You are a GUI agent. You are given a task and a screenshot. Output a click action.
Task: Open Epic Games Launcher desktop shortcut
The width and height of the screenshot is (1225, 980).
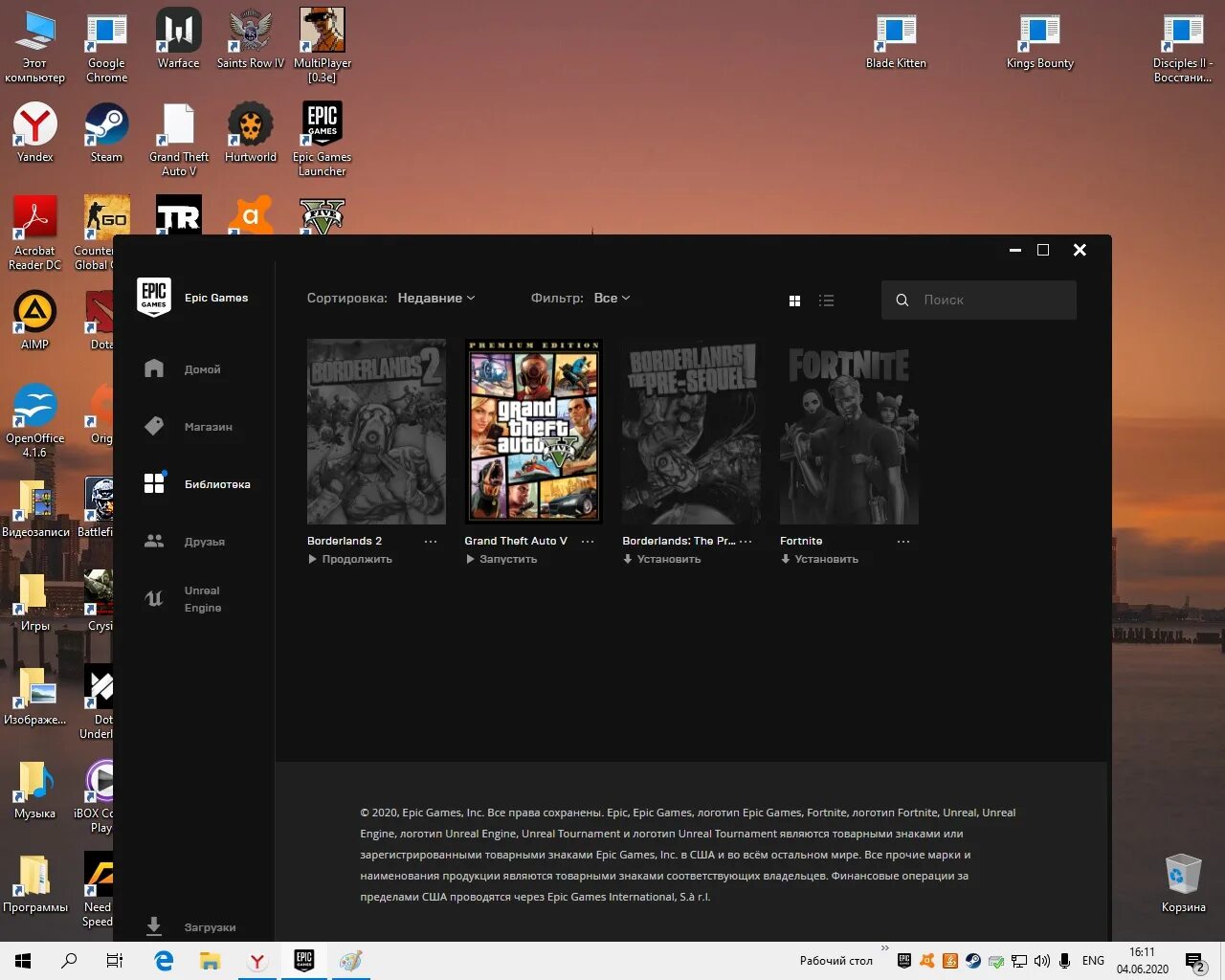click(x=323, y=140)
